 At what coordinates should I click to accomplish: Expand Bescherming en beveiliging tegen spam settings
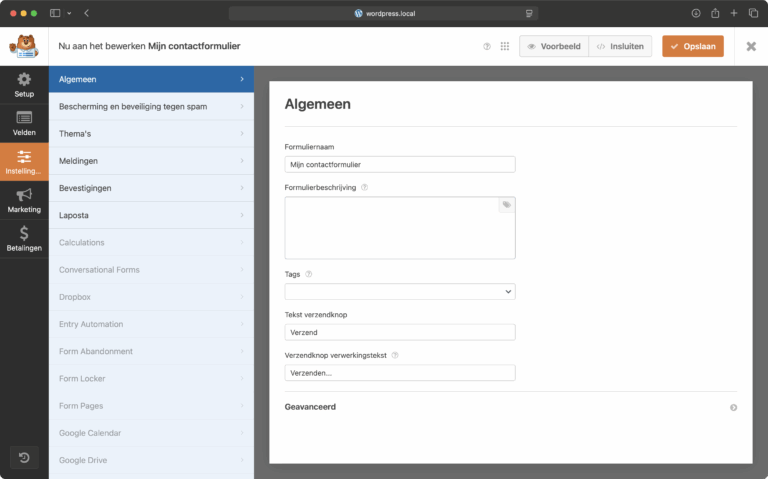pos(151,106)
